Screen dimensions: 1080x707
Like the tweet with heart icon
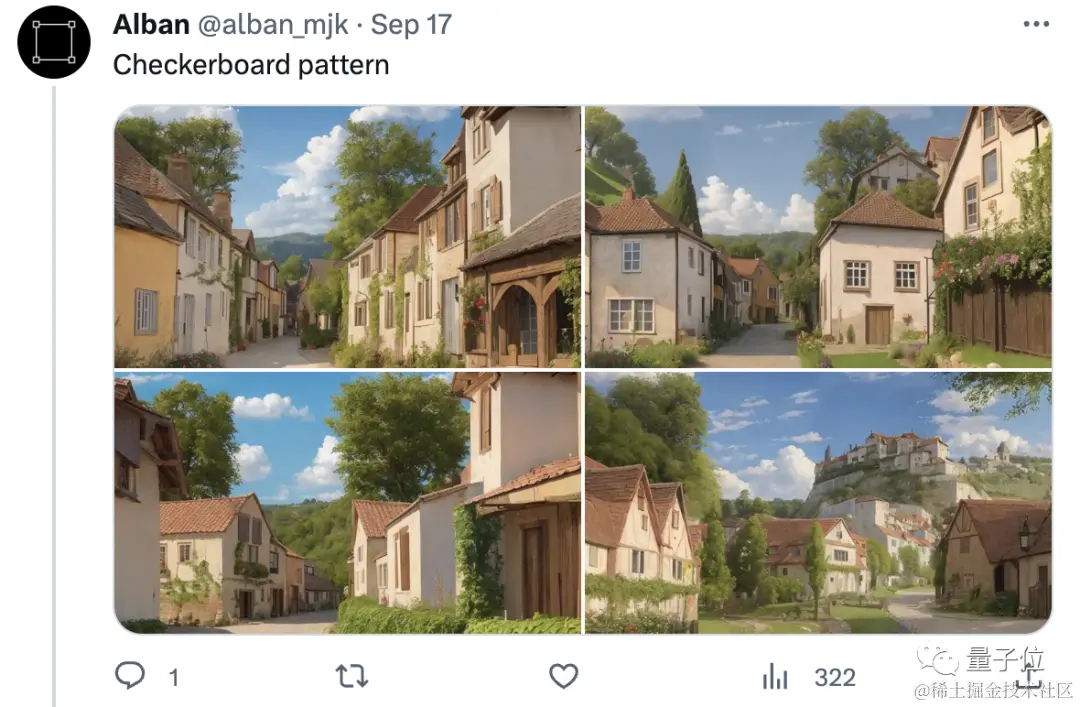click(x=563, y=676)
